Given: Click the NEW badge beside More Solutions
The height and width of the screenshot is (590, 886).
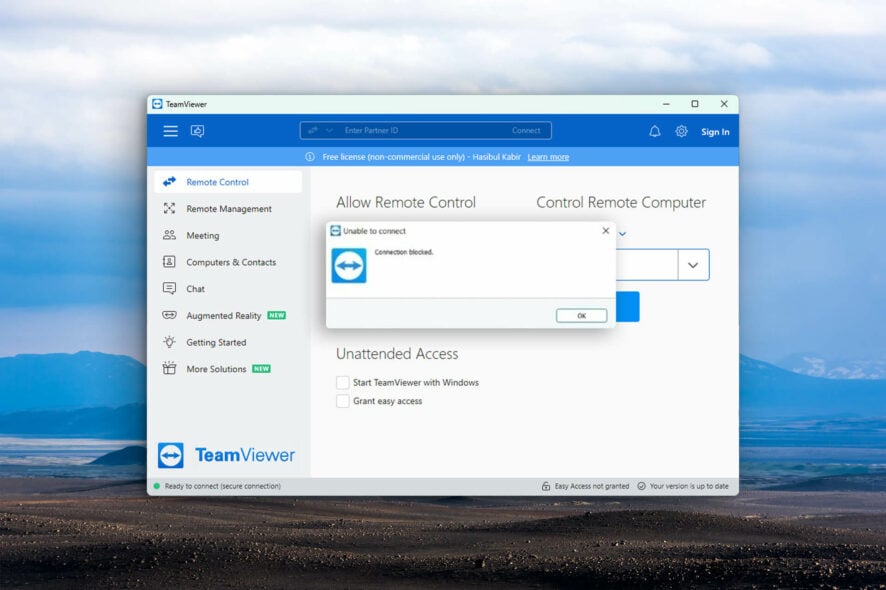Looking at the screenshot, I should click(x=261, y=369).
